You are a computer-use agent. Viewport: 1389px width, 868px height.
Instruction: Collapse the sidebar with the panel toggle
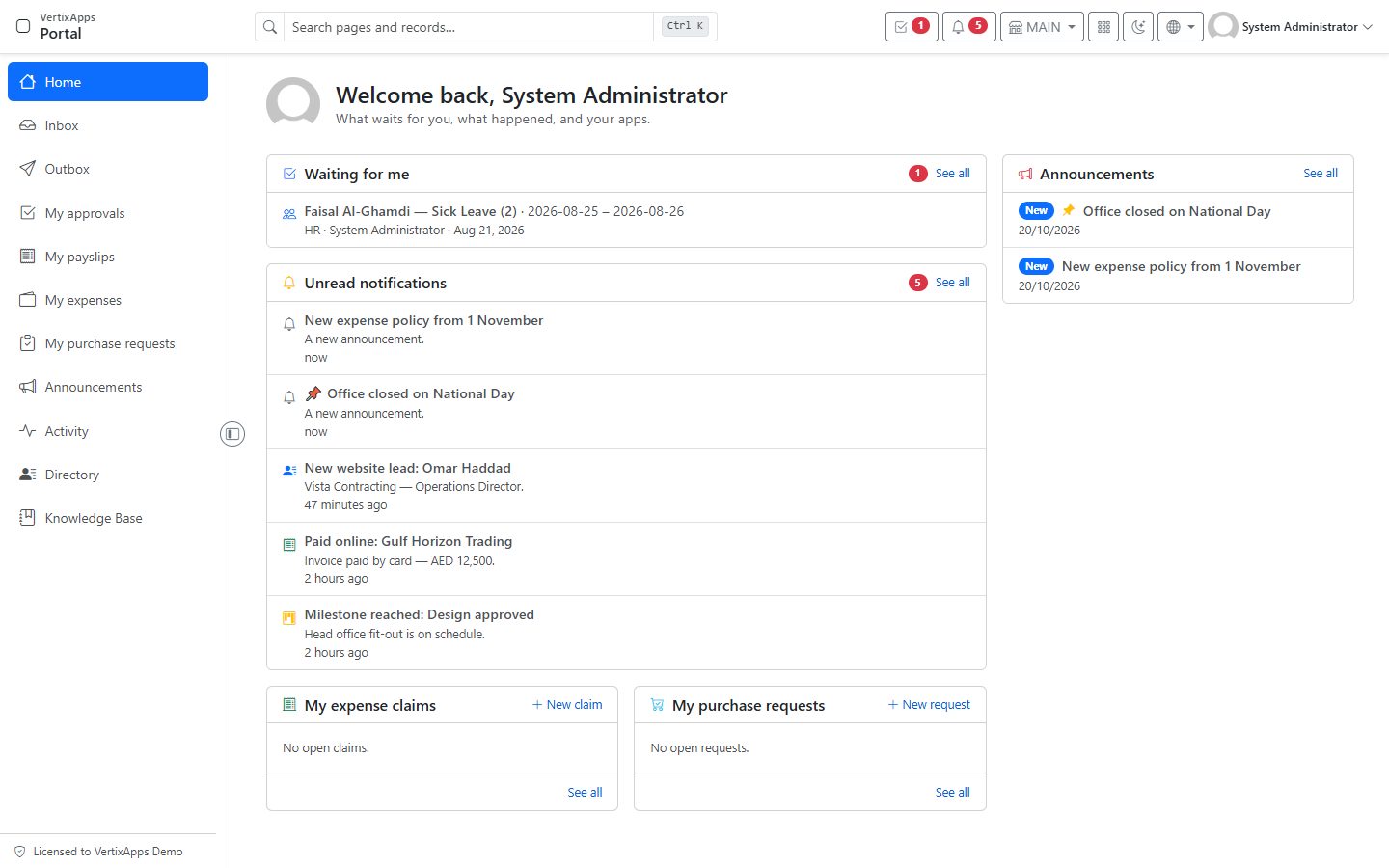click(x=232, y=434)
